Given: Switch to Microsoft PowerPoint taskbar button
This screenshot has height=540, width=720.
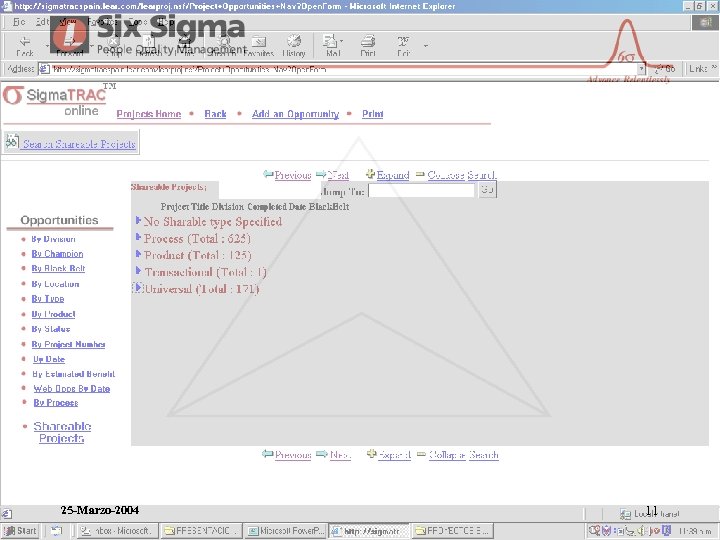Looking at the screenshot, I should point(285,531).
